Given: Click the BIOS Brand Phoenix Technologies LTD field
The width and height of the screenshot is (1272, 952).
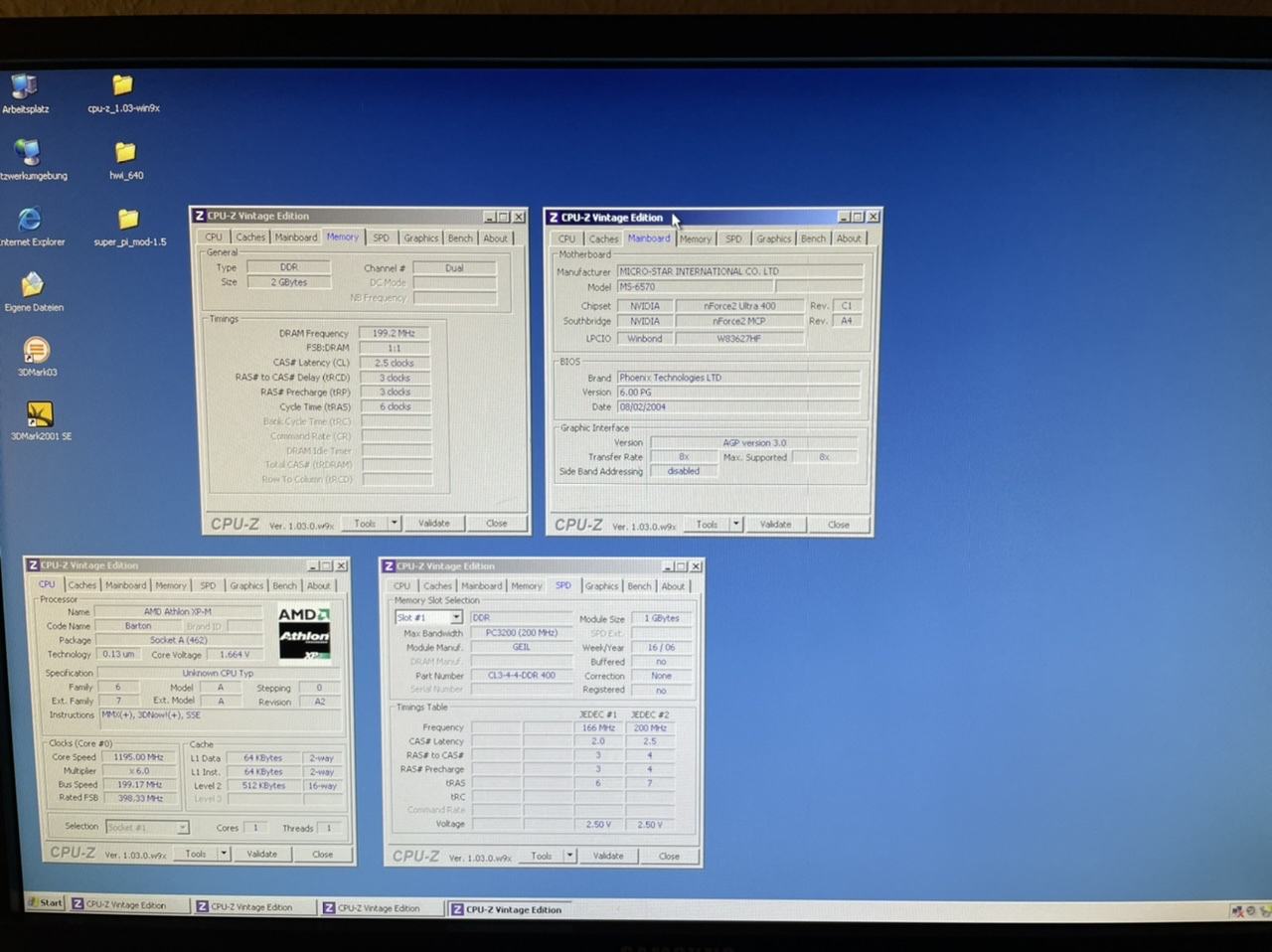Looking at the screenshot, I should pyautogui.click(x=738, y=378).
